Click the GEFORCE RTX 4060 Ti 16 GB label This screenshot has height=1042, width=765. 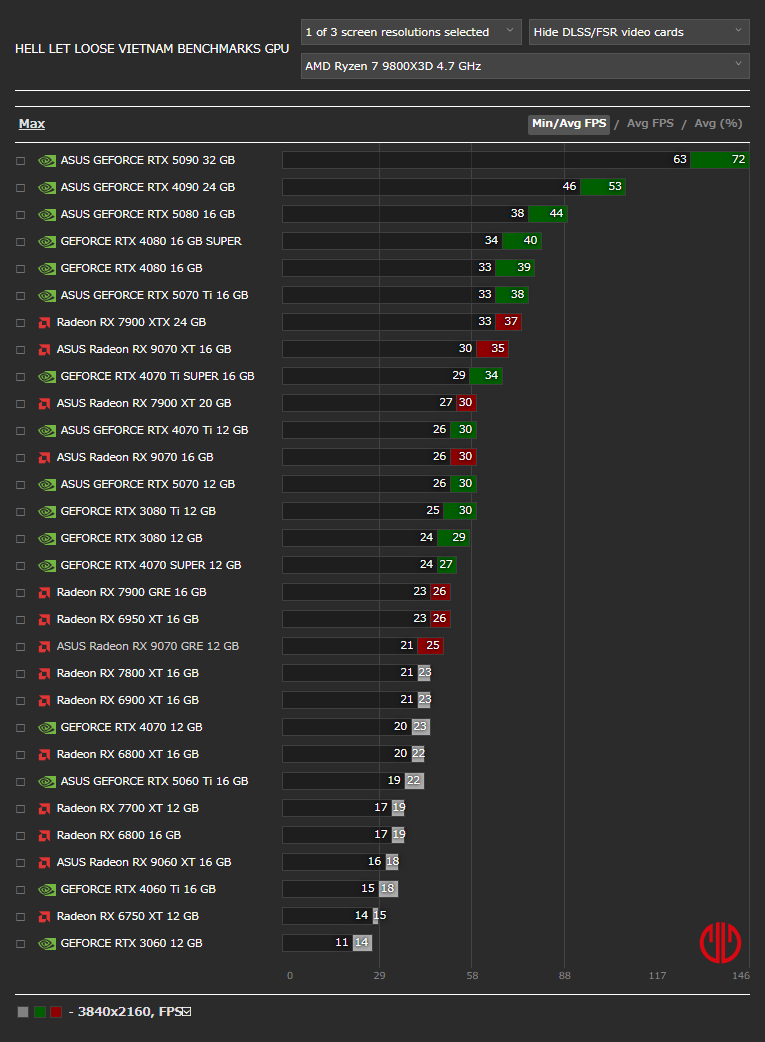(x=138, y=889)
